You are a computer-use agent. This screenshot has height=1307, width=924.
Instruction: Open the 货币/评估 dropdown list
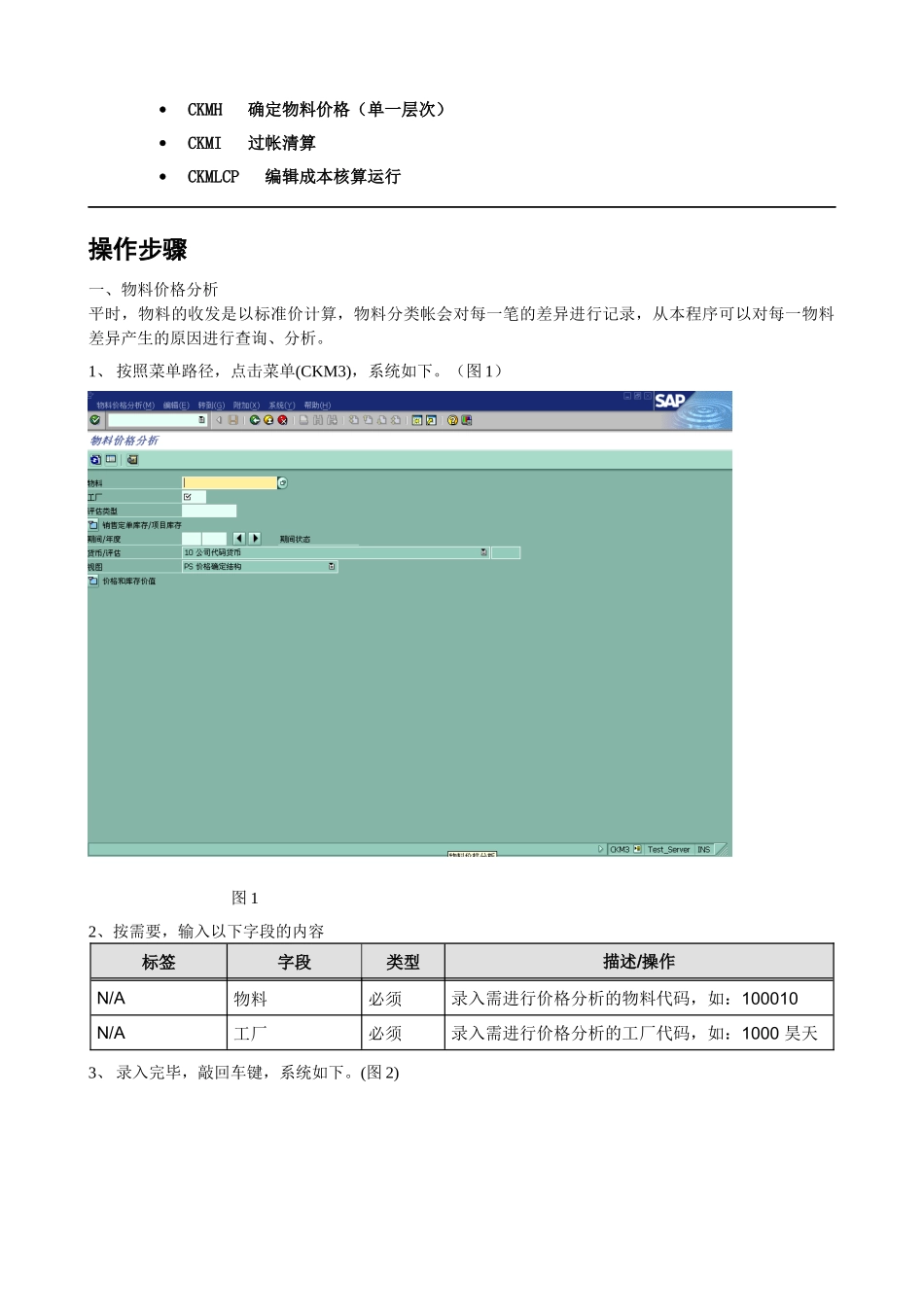click(x=483, y=552)
